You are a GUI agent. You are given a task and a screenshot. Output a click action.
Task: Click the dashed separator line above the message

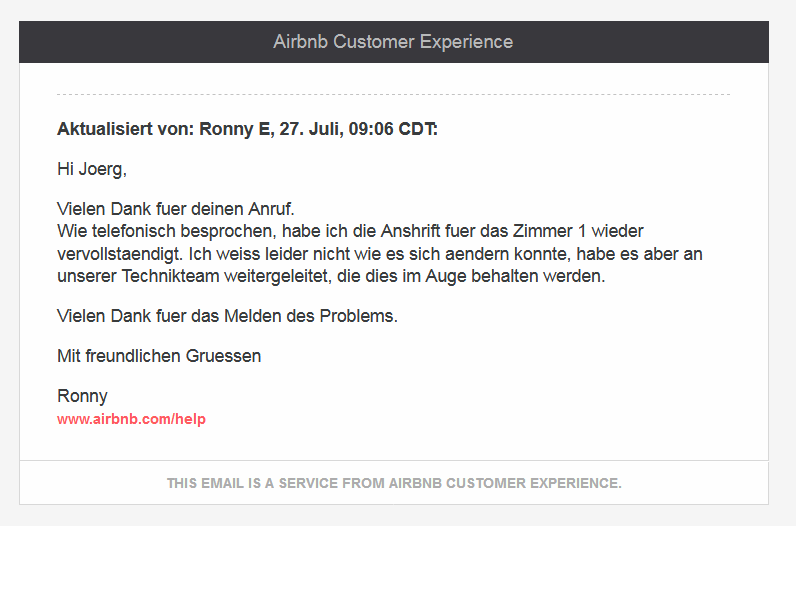pos(393,95)
